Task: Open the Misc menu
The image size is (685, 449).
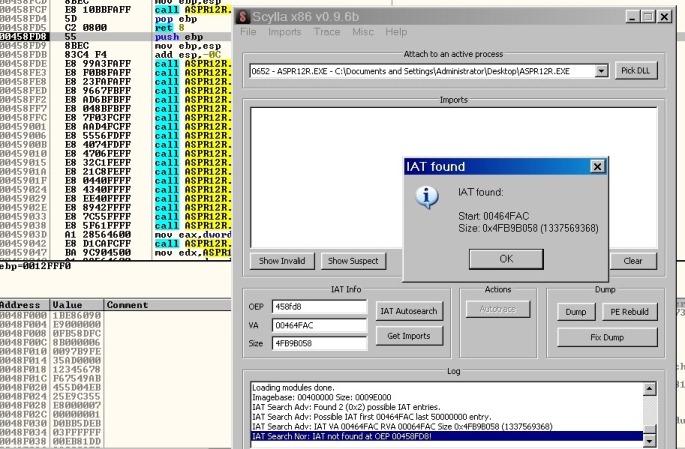Action: [363, 32]
